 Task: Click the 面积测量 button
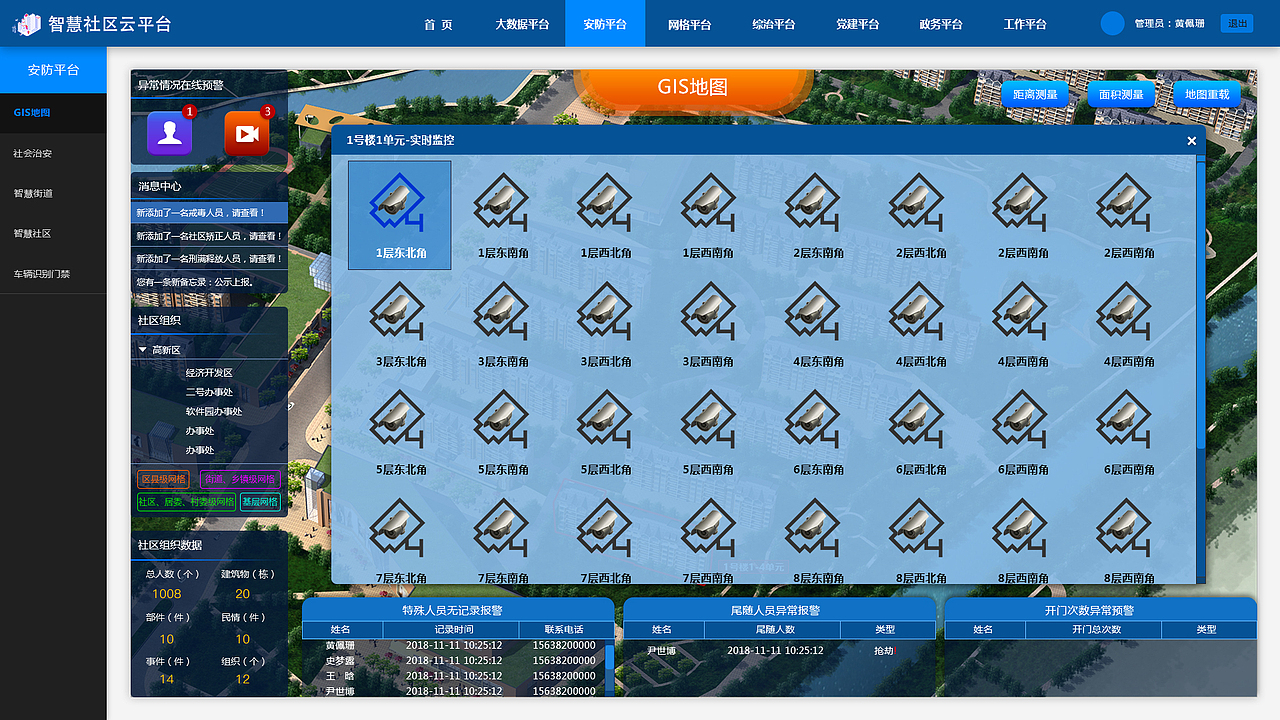(1121, 94)
